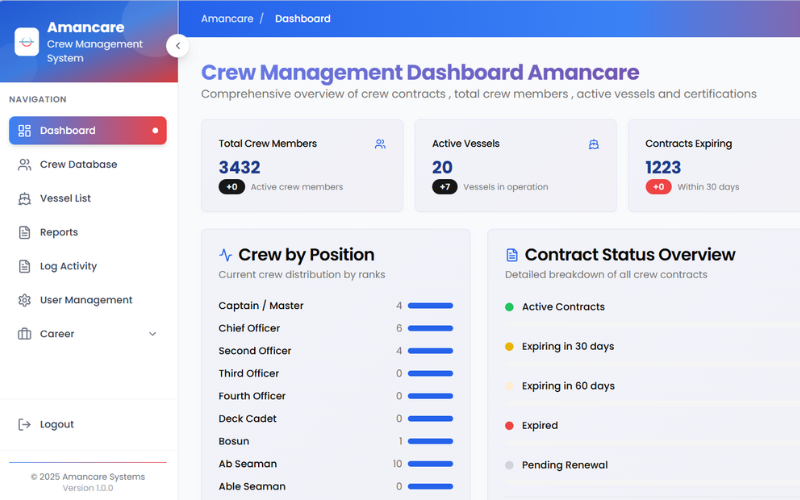Go to the Vessel List page
This screenshot has width=800, height=500.
[x=65, y=199]
